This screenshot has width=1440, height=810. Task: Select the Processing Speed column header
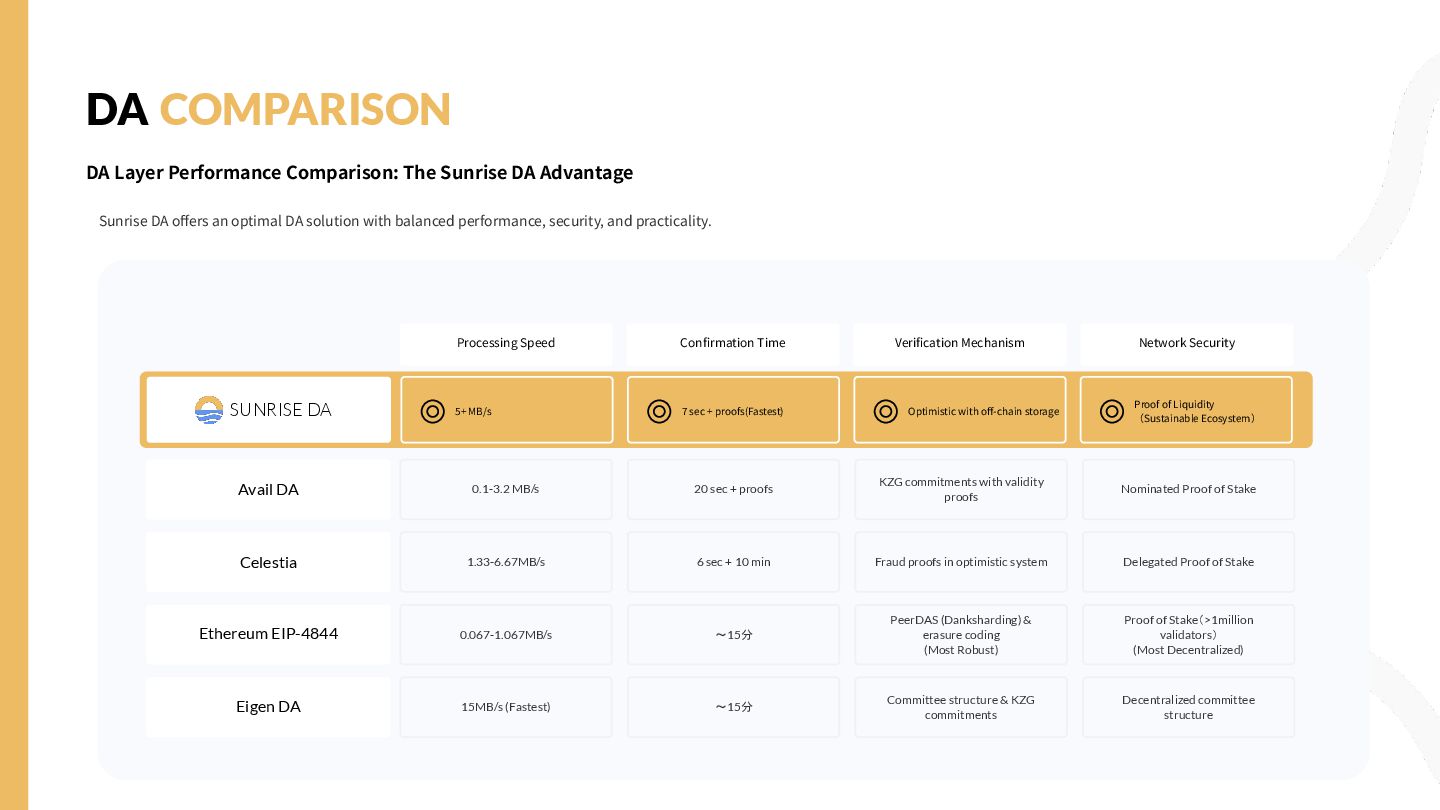(x=506, y=343)
